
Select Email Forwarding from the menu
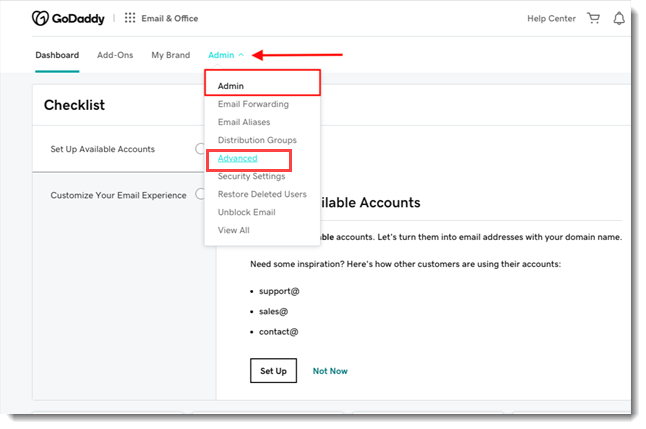click(x=253, y=104)
